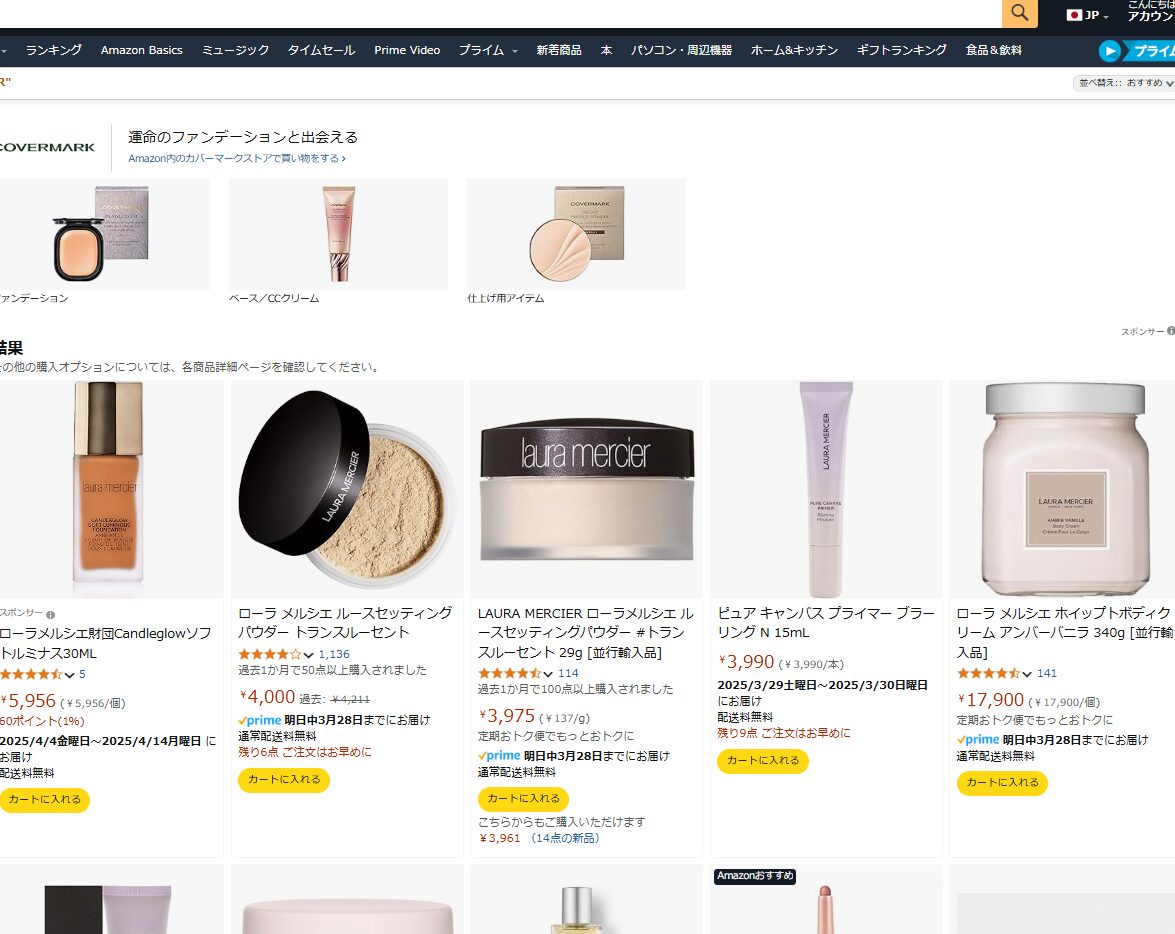Click the スポンサー info icon beside the banner
Viewport: 1175px width, 934px height.
point(1171,331)
